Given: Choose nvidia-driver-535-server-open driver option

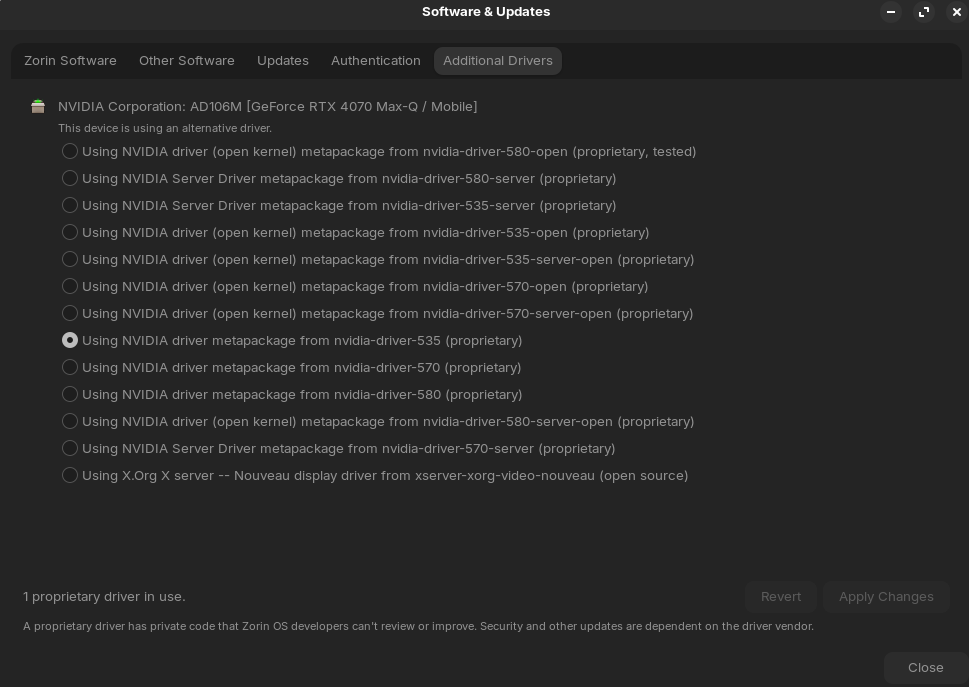Looking at the screenshot, I should [x=70, y=259].
